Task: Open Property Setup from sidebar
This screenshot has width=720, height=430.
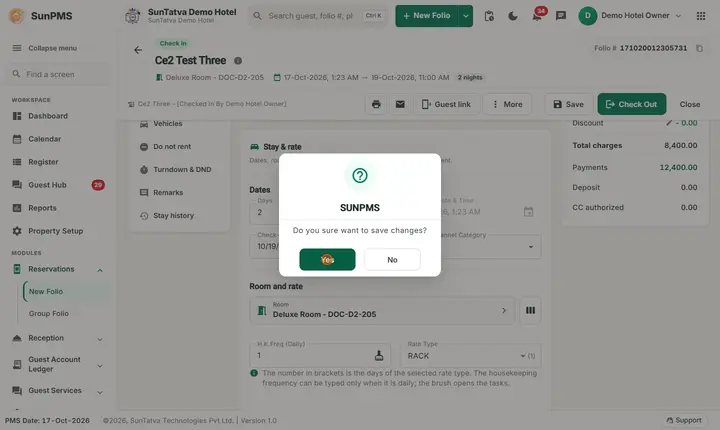Action: point(57,231)
